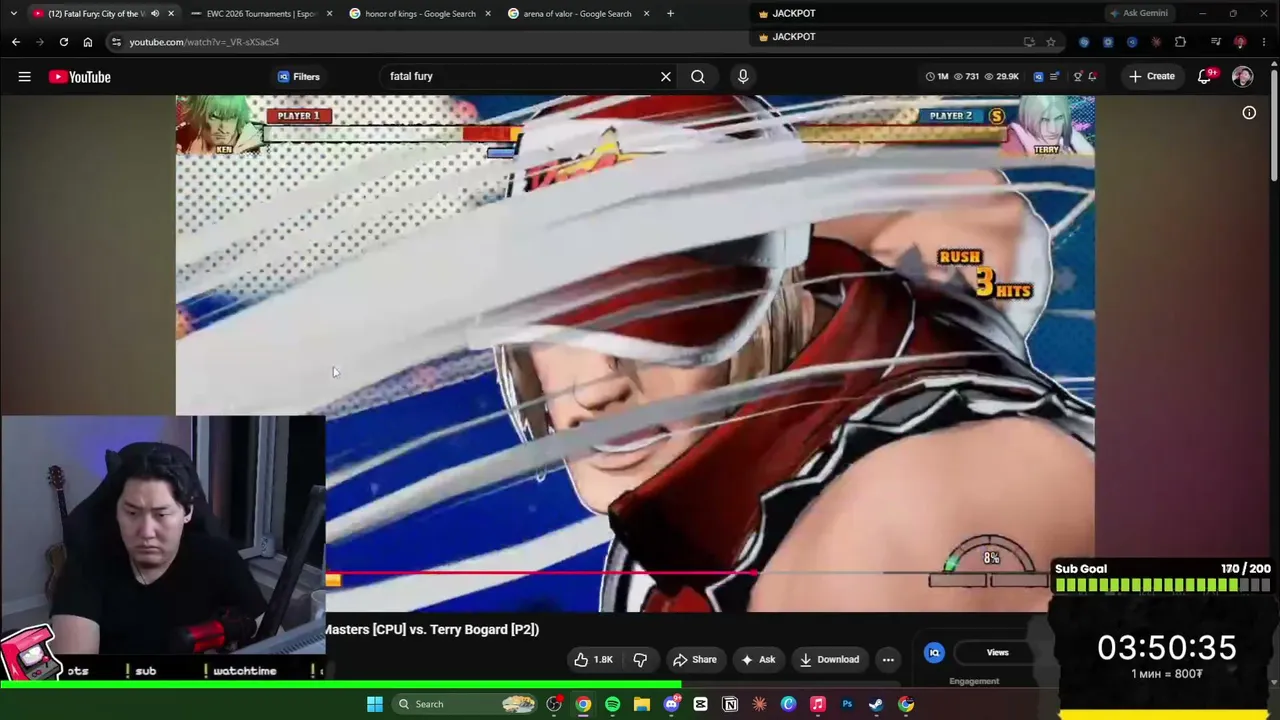
Task: Open Canva from the taskbar
Action: click(x=788, y=704)
